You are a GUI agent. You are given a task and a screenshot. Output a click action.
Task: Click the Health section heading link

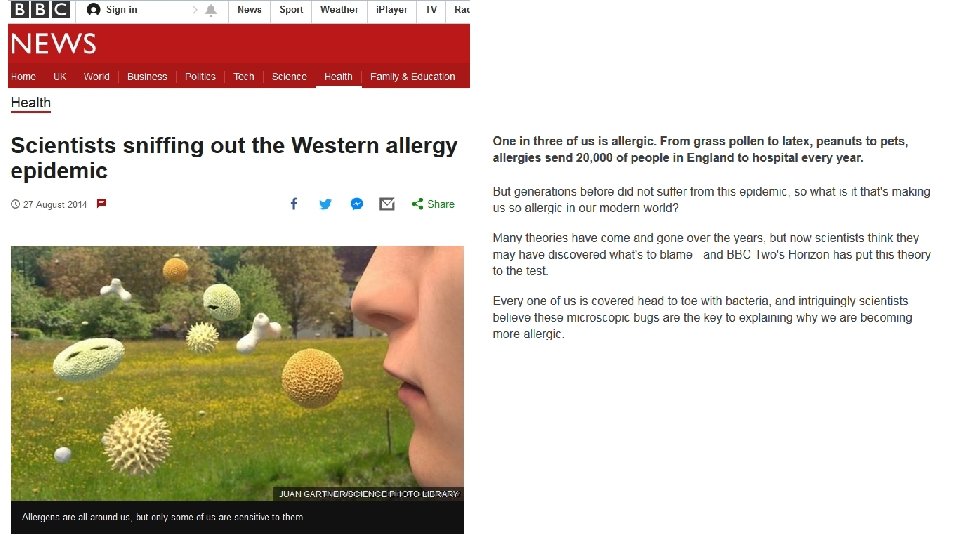click(31, 103)
